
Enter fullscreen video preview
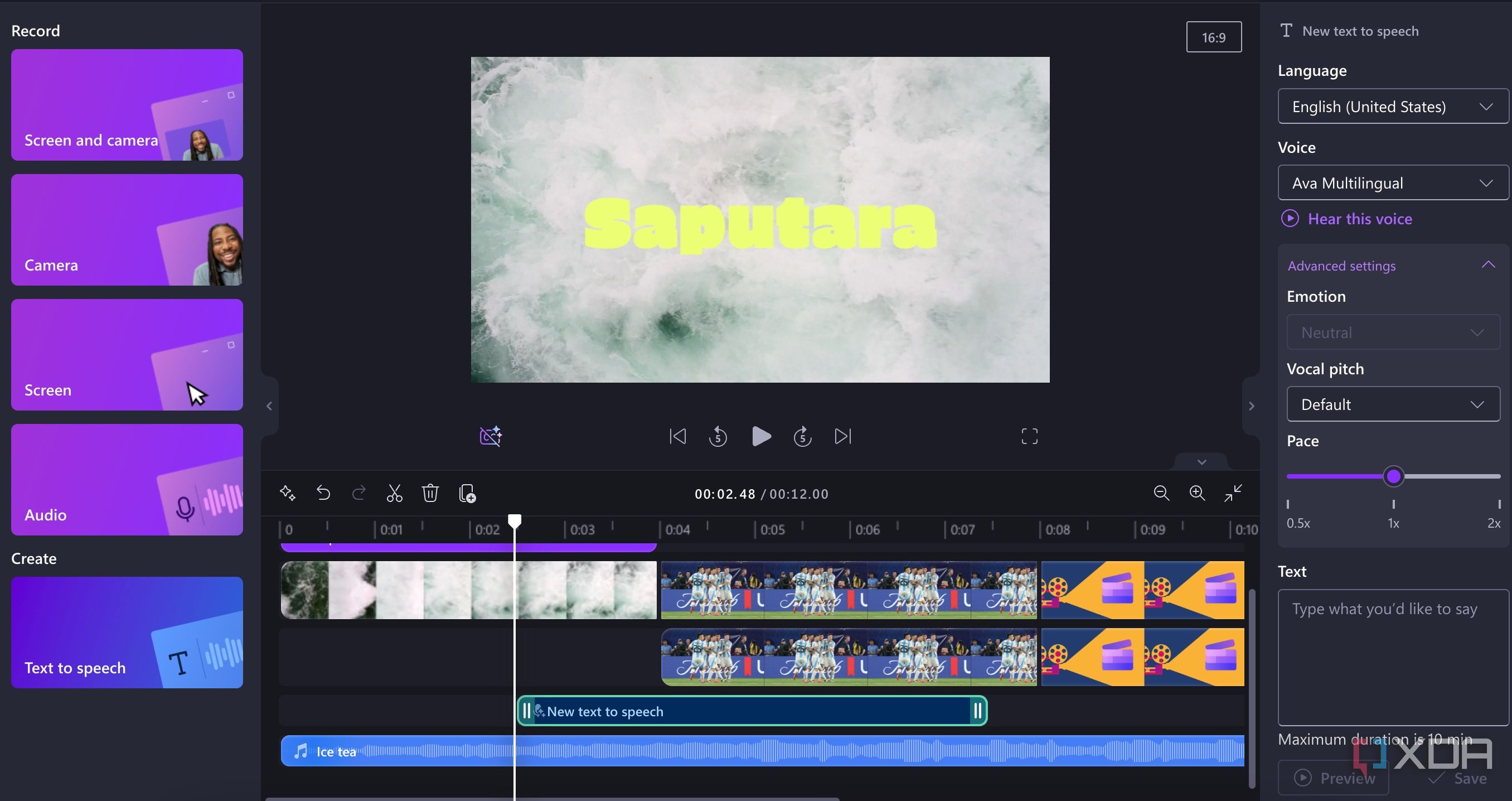click(x=1029, y=436)
